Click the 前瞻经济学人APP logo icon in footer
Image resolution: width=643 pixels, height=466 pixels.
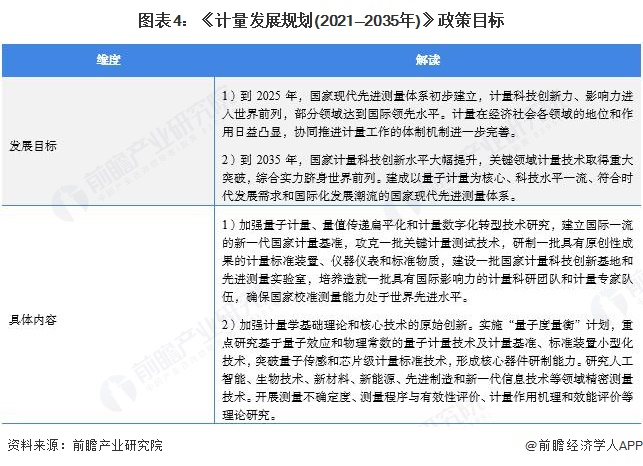coord(522,445)
